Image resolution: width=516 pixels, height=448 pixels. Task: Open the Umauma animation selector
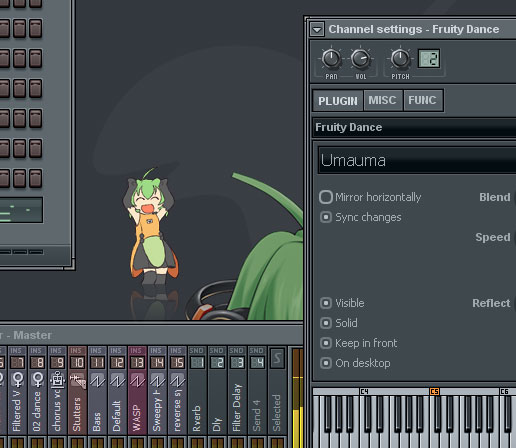417,160
